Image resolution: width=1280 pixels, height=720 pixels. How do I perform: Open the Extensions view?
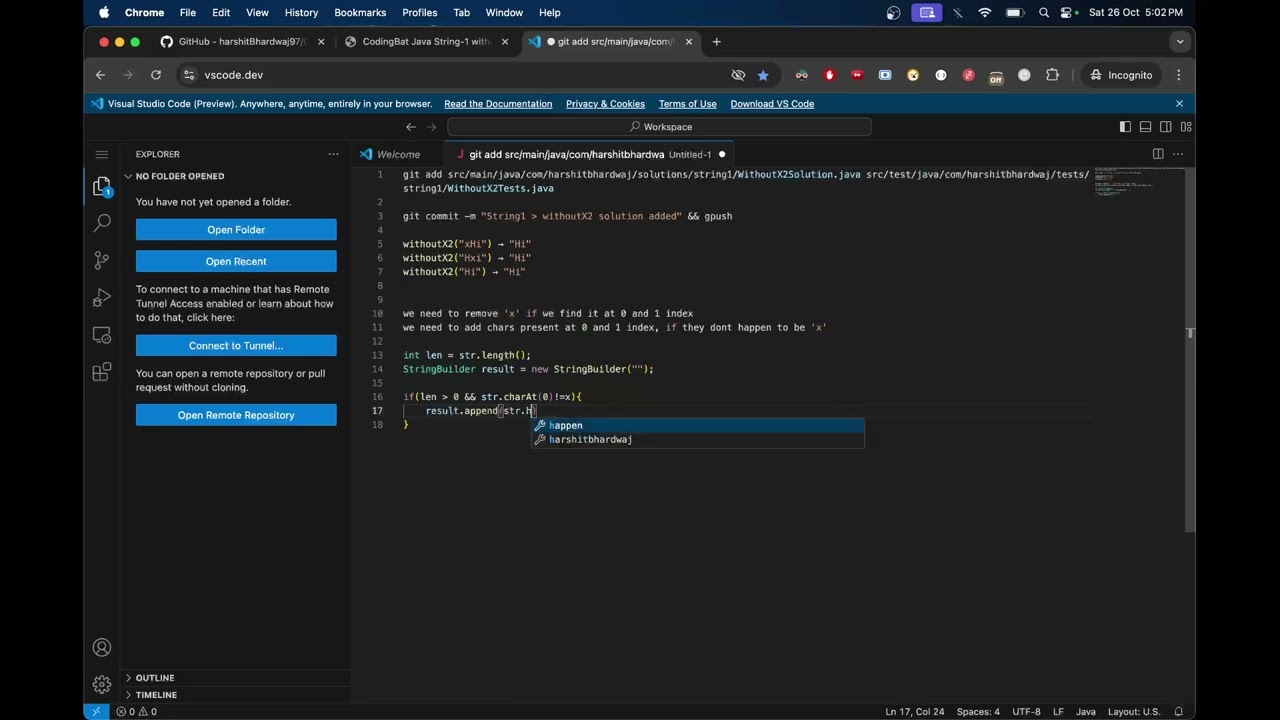click(101, 373)
